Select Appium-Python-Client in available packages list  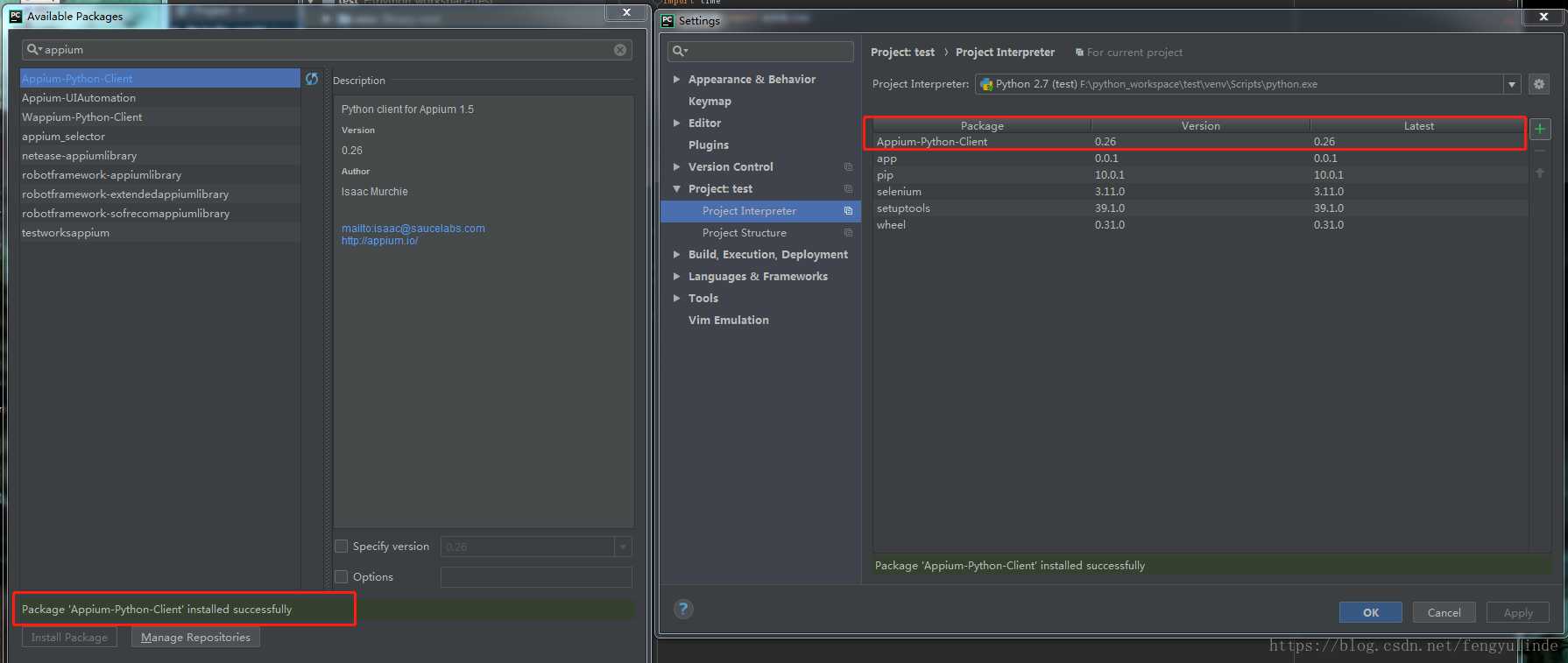(160, 79)
